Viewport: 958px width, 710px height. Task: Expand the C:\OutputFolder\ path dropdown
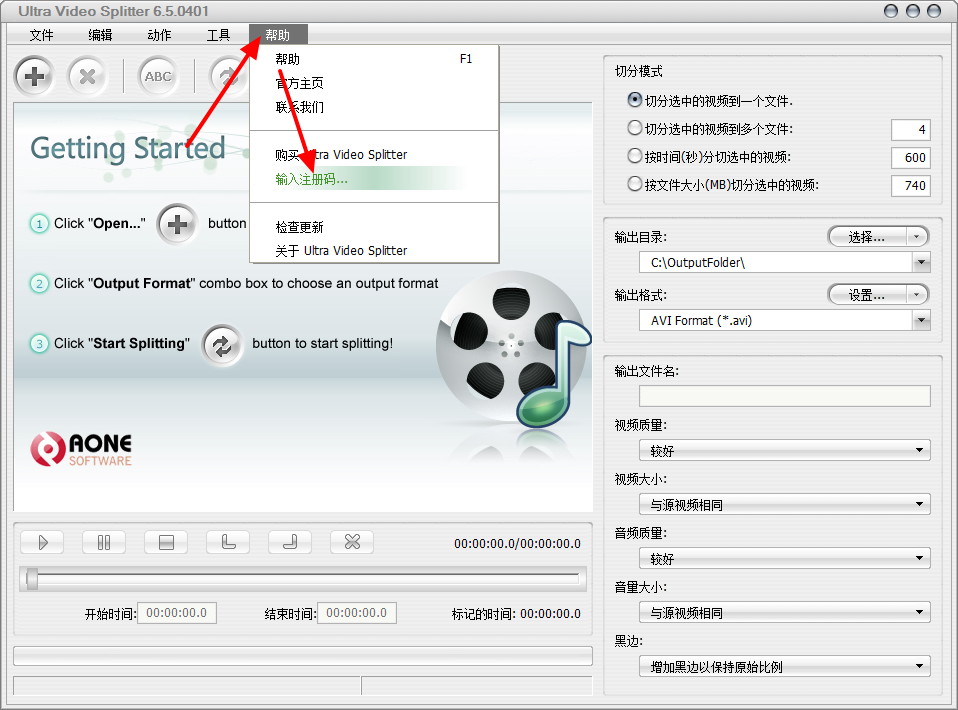pyautogui.click(x=921, y=263)
